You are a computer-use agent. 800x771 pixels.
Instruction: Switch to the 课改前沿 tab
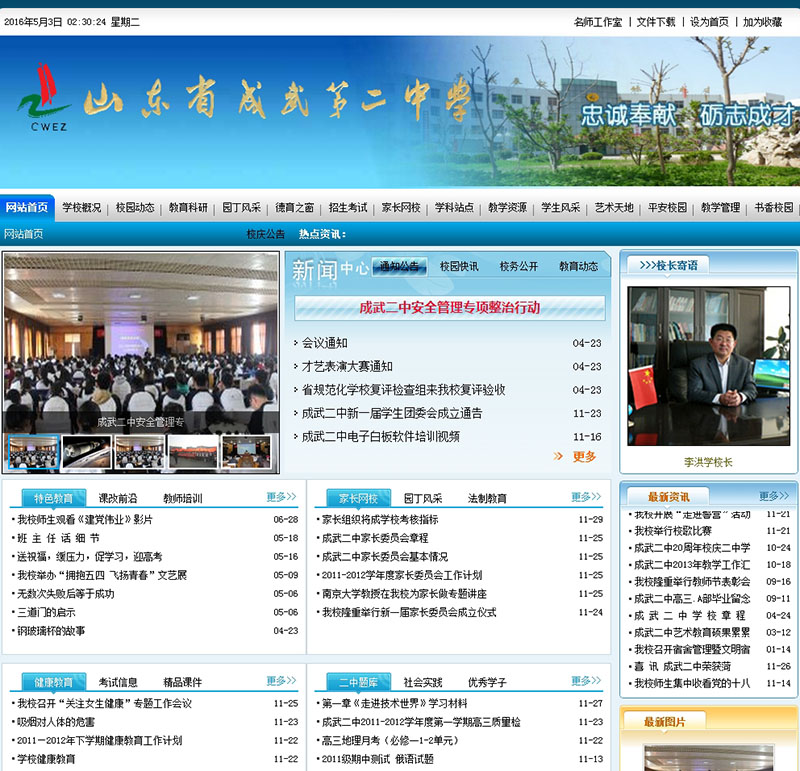(x=118, y=498)
